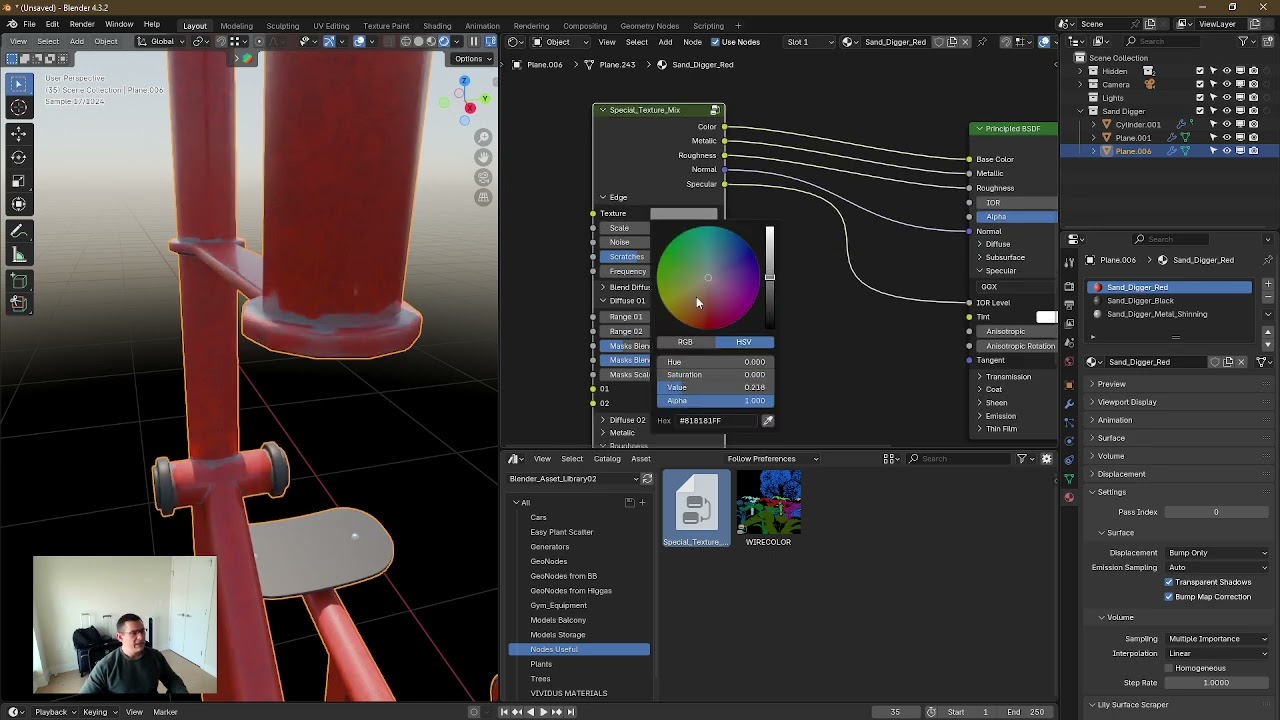Click the asset browser settings gear icon

(x=1047, y=459)
